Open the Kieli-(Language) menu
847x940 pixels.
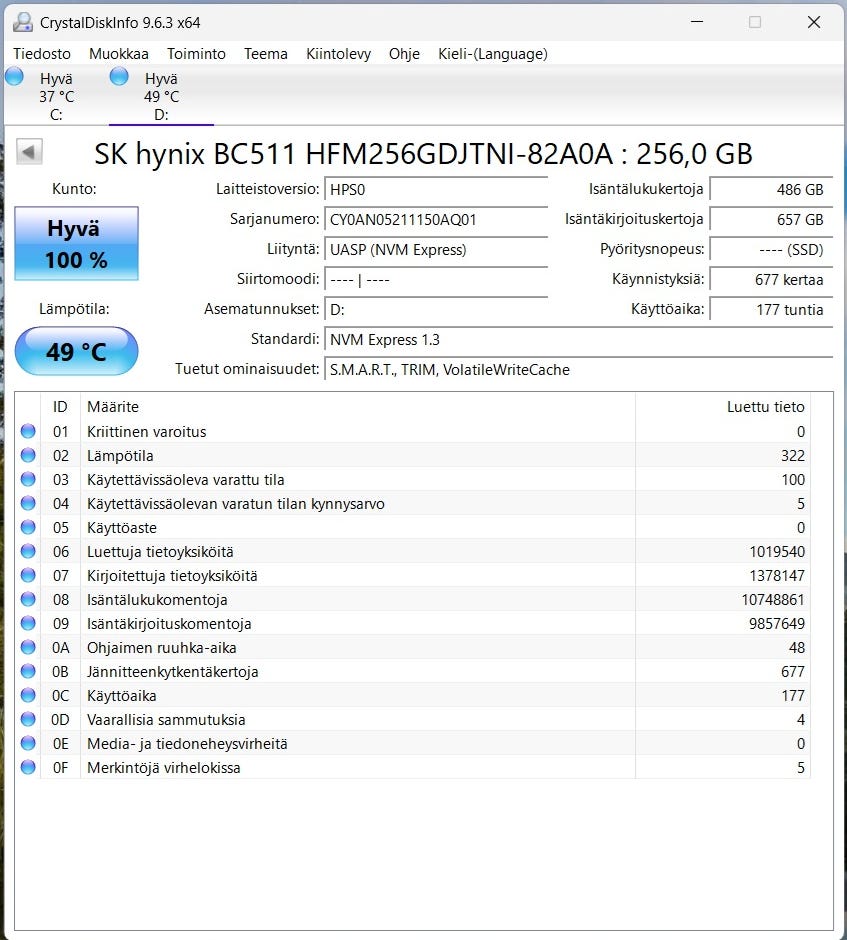pos(493,54)
